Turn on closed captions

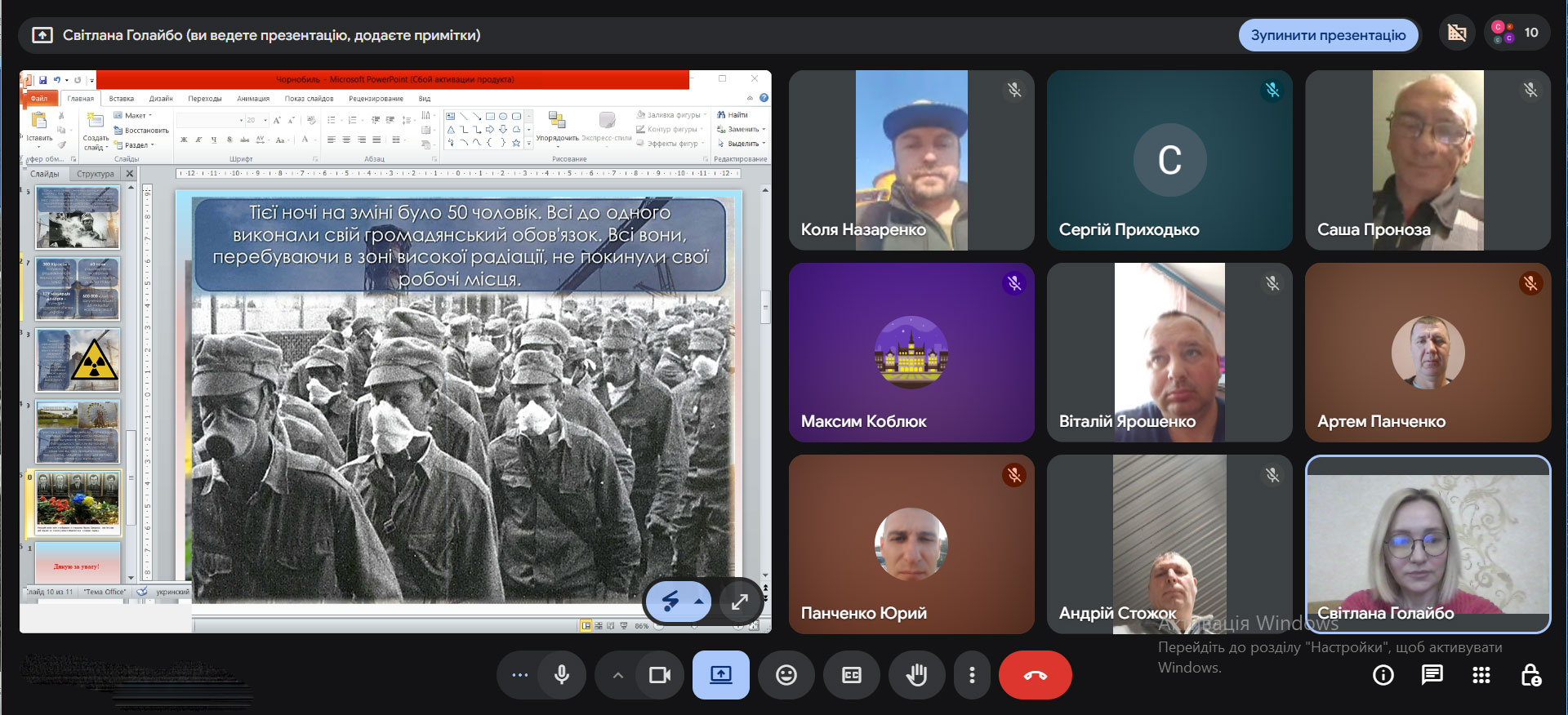(x=852, y=675)
